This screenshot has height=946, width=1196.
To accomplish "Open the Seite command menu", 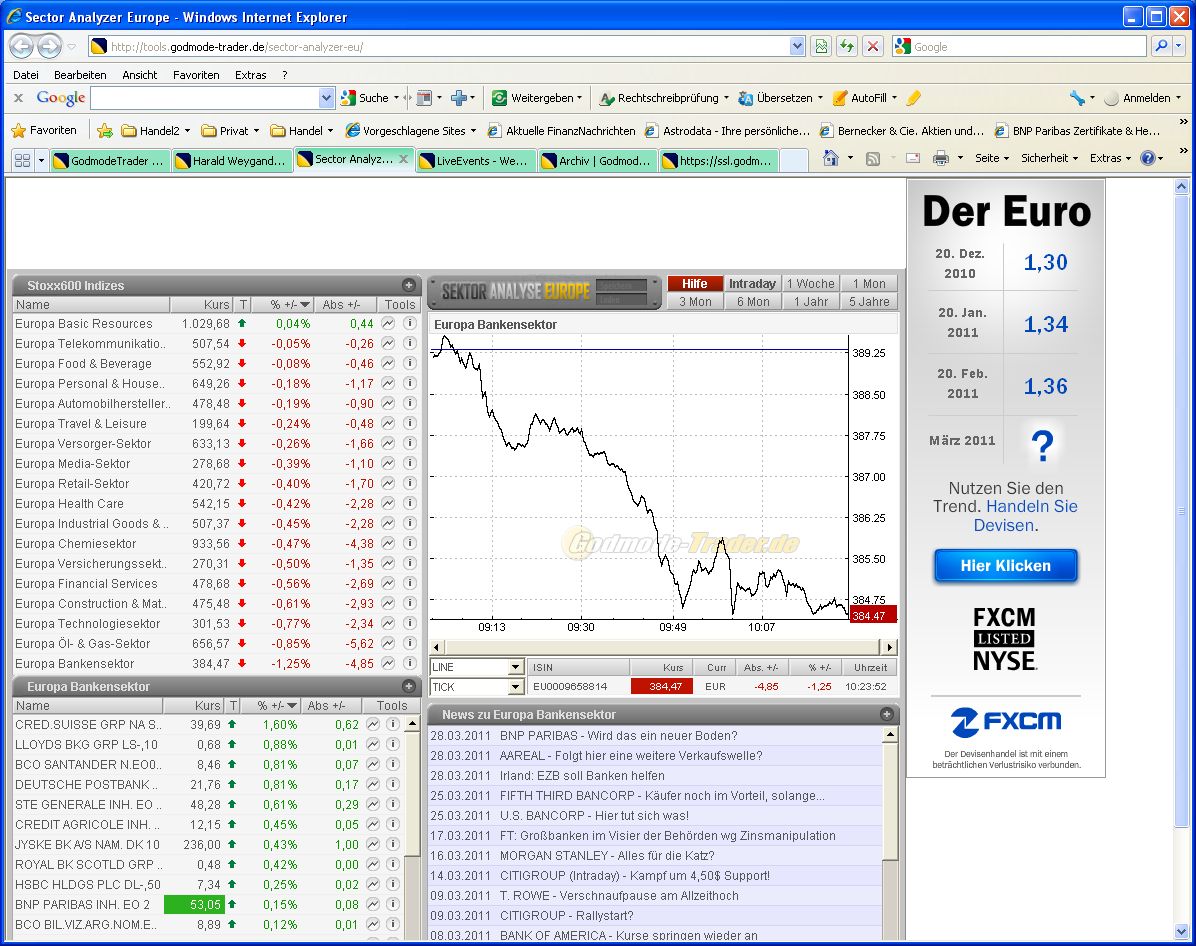I will (x=992, y=158).
